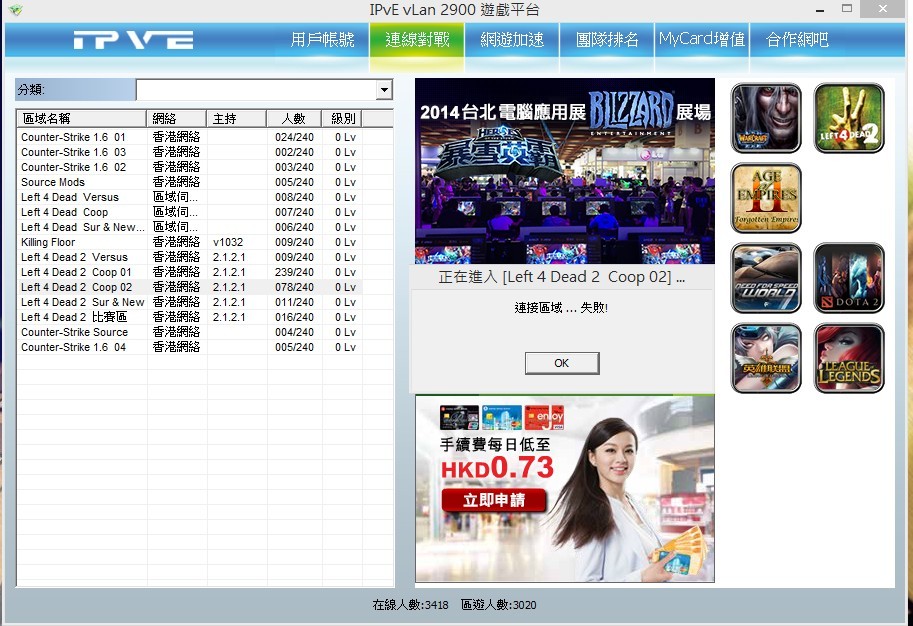Screen dimensions: 913x626
Task: Select Counter-Strike Source room
Action: (x=189, y=333)
